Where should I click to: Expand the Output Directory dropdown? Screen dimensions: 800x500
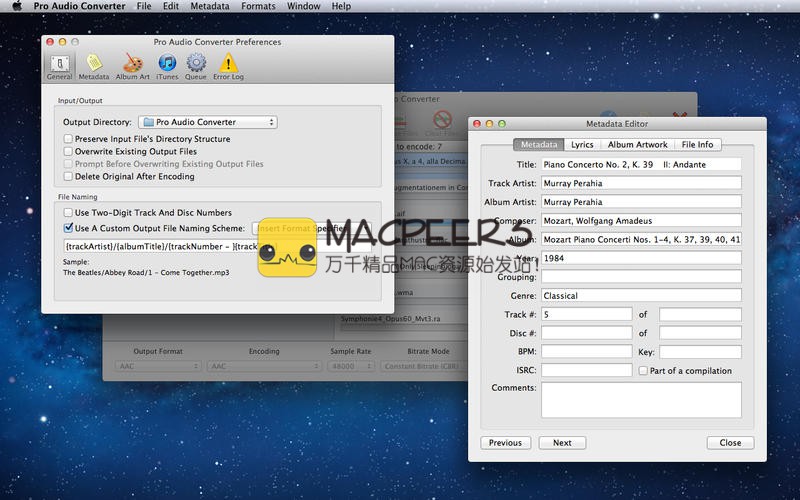coord(207,122)
